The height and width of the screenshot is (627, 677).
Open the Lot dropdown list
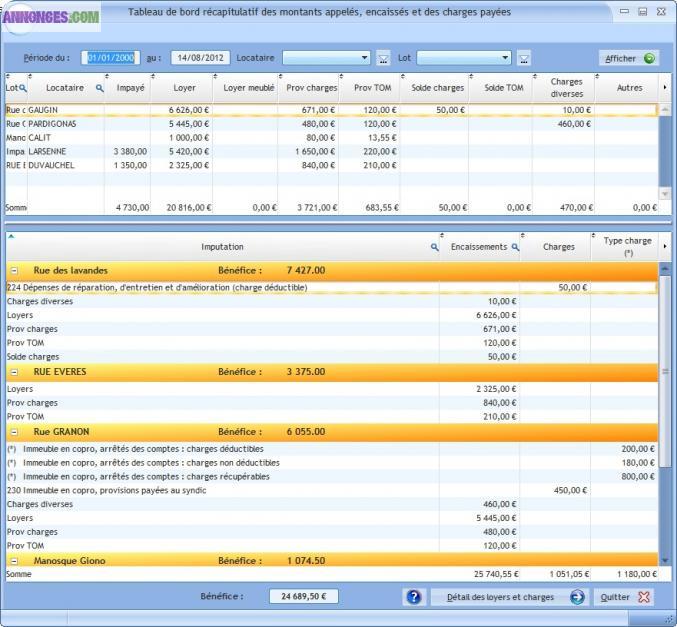click(506, 58)
